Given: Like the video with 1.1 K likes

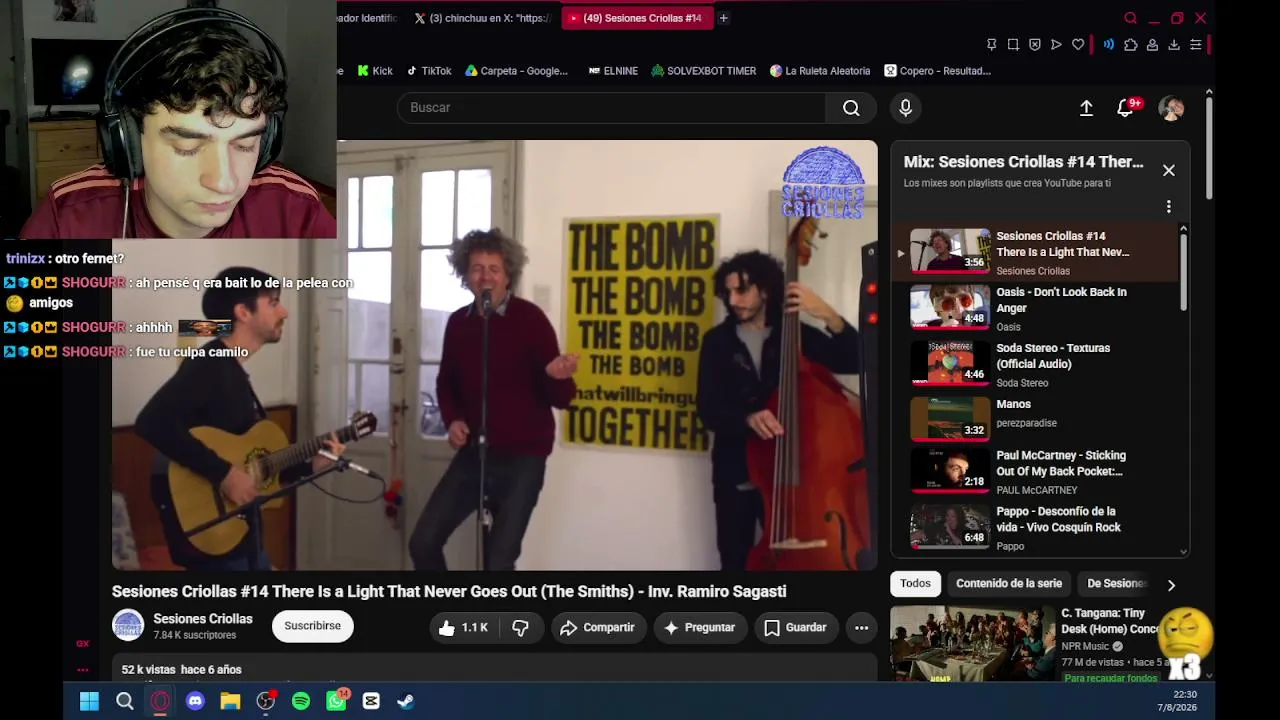Looking at the screenshot, I should [x=462, y=627].
